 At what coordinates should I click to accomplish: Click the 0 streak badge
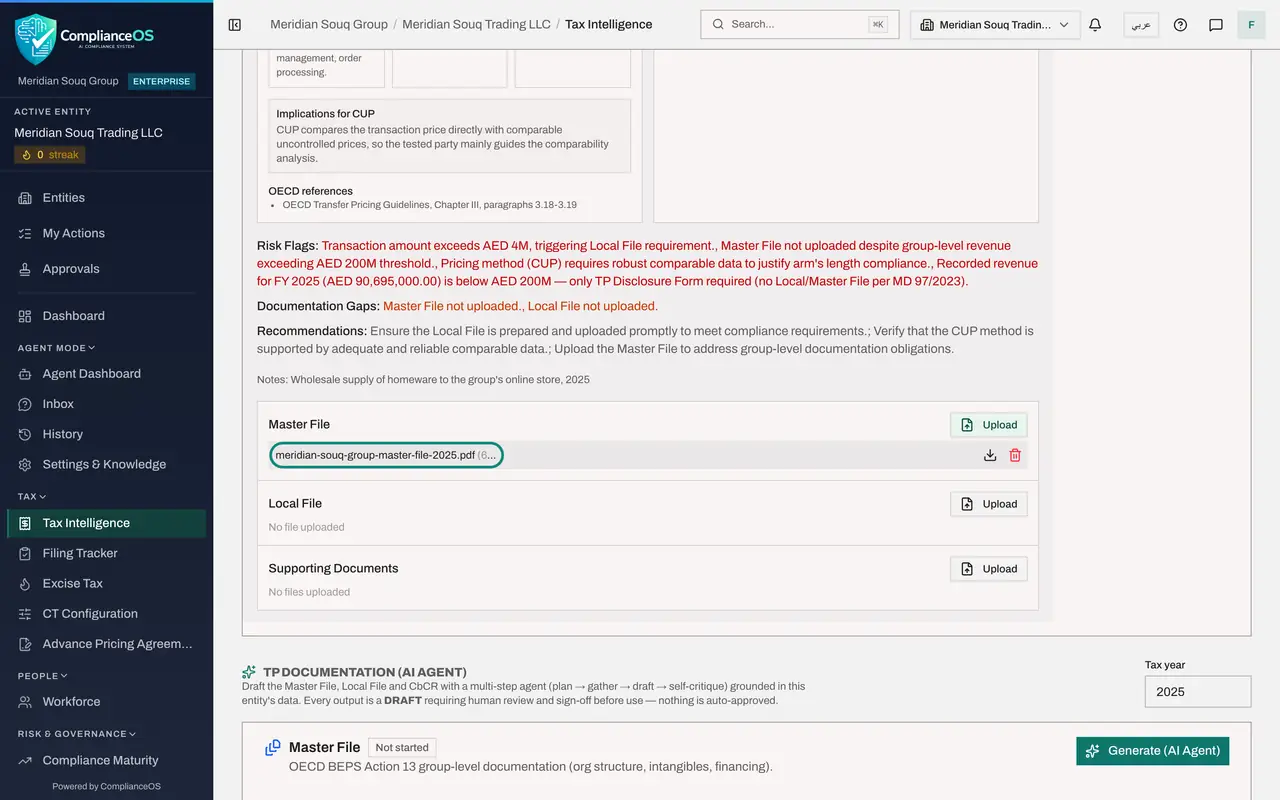50,155
